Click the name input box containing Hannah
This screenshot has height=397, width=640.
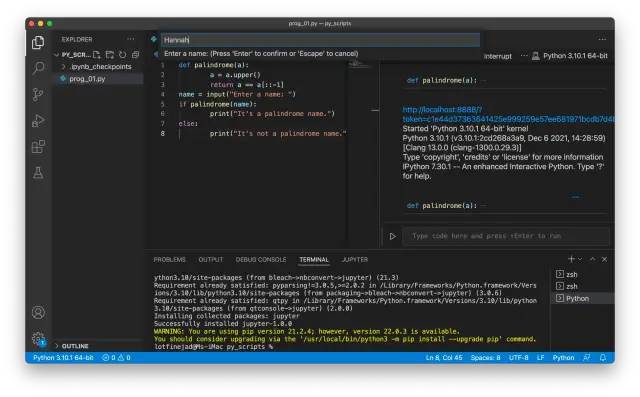320,40
